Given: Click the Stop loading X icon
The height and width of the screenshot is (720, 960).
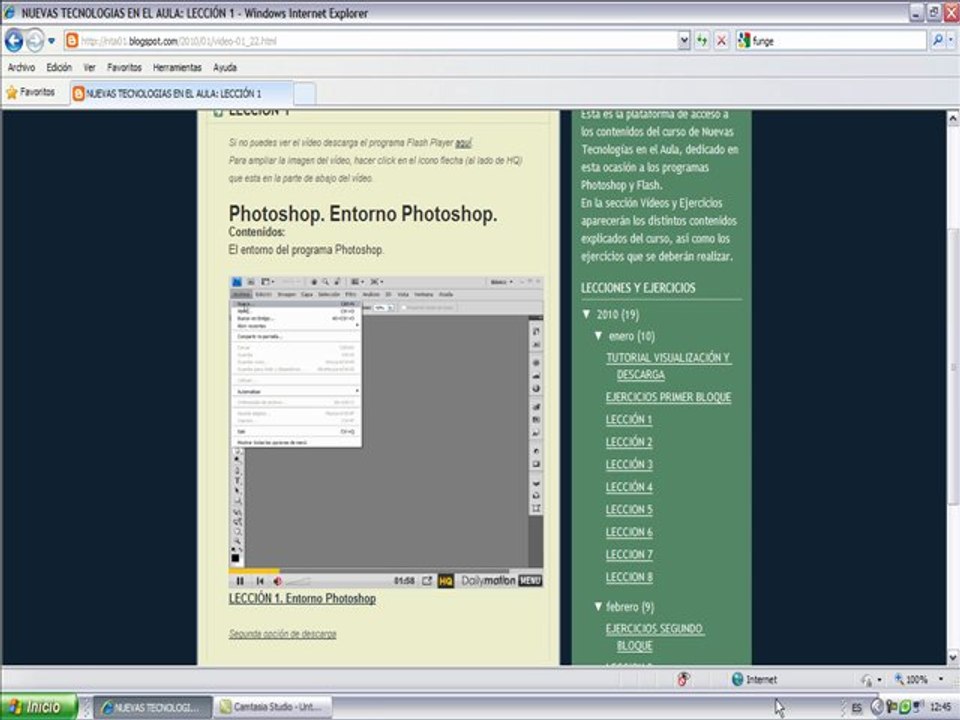Looking at the screenshot, I should click(x=722, y=41).
